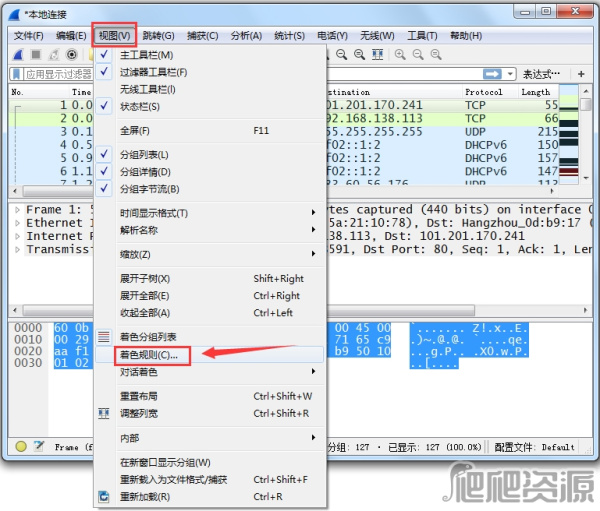Click the filter bookmark icon
The height and width of the screenshot is (511, 600).
16,74
